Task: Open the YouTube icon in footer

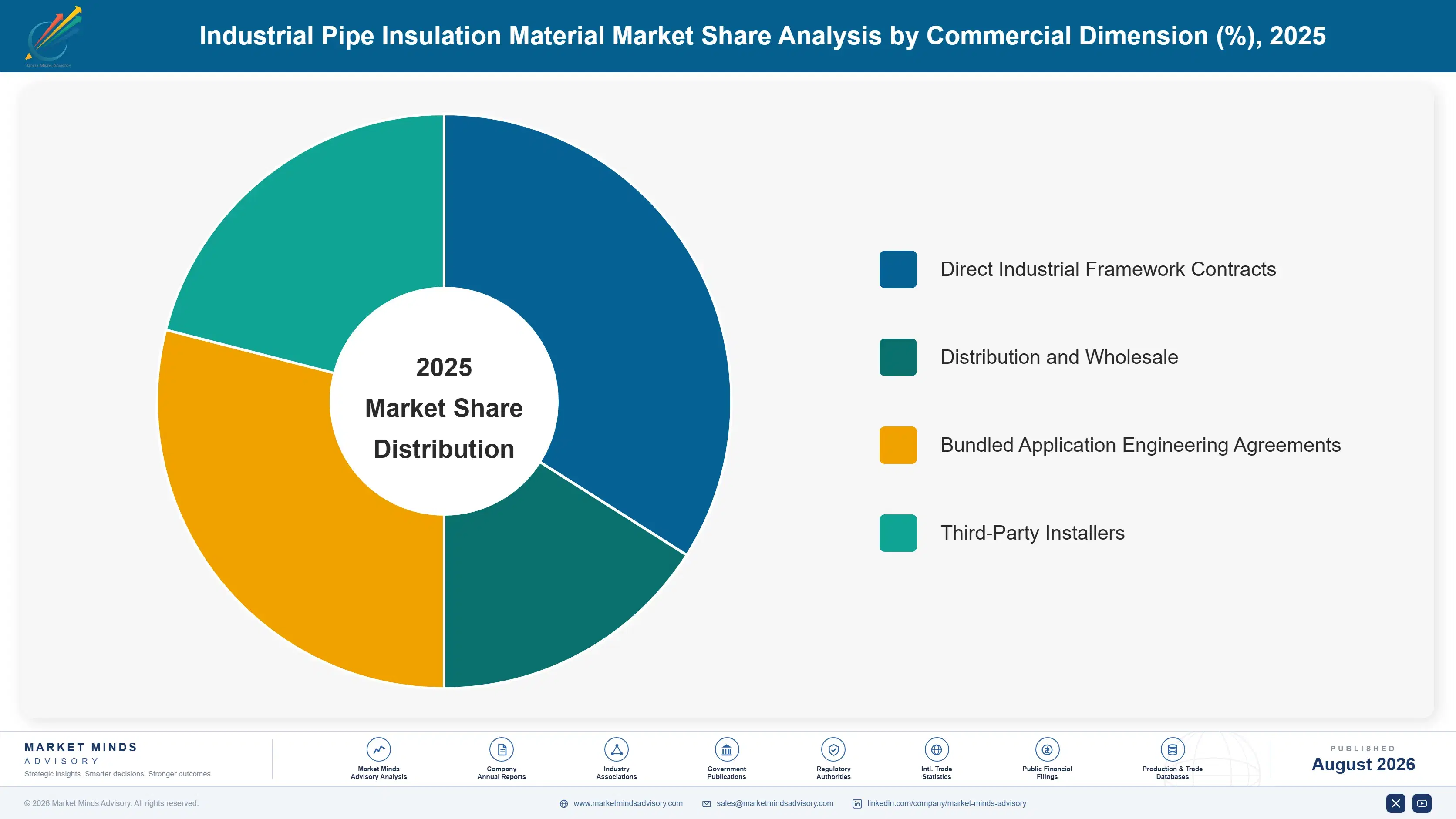Action: point(1422,803)
